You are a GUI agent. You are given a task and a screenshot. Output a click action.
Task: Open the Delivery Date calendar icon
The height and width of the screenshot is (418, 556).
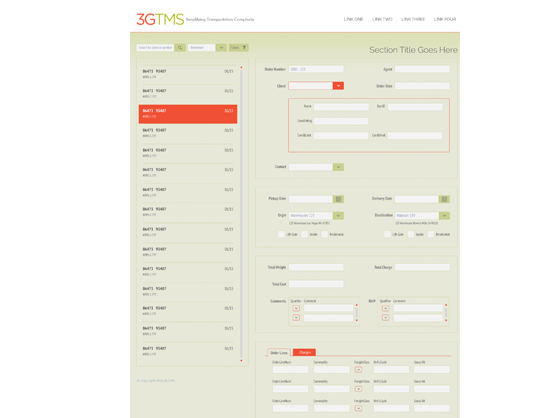pos(444,199)
